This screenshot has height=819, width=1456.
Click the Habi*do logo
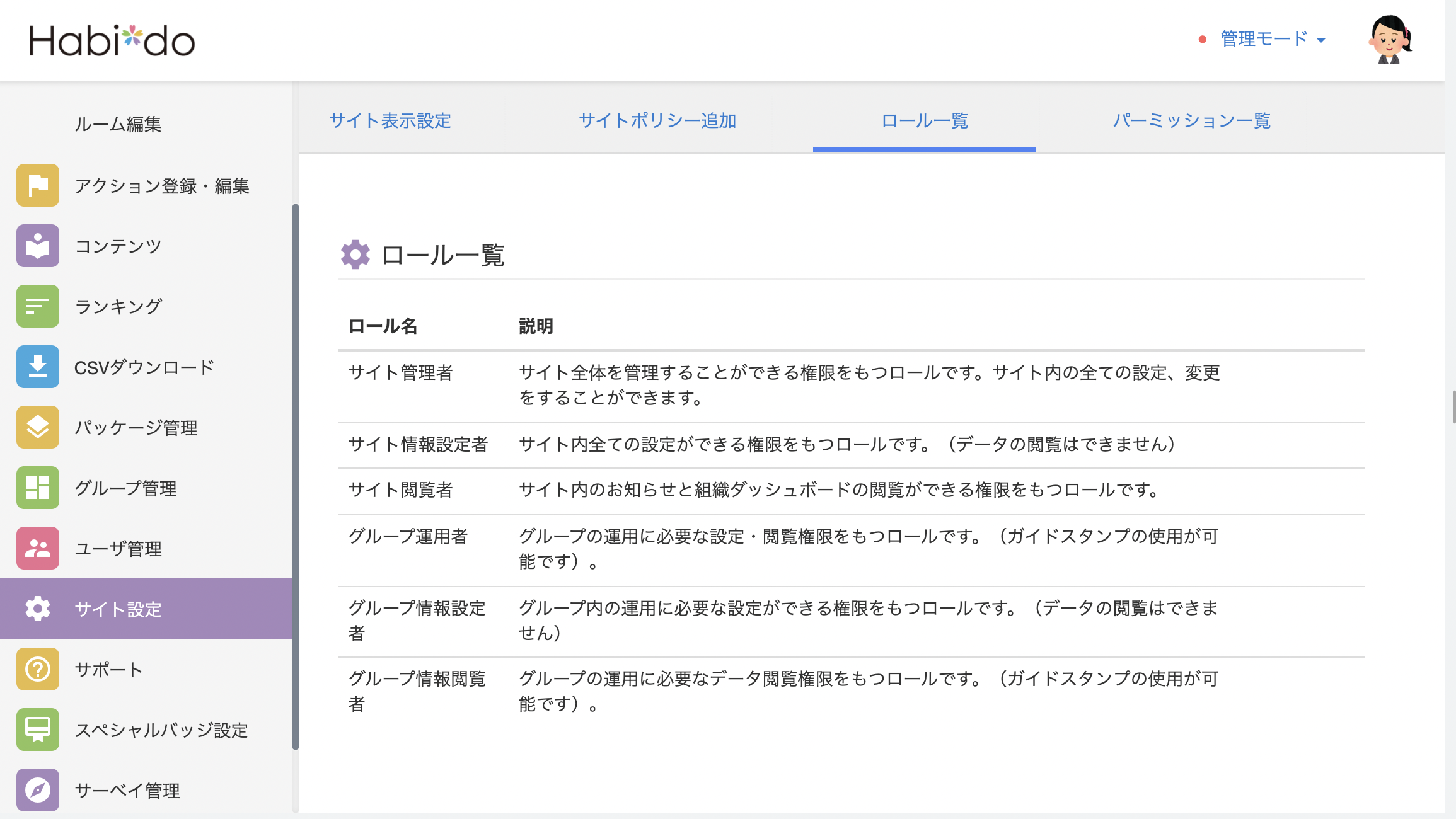[112, 40]
